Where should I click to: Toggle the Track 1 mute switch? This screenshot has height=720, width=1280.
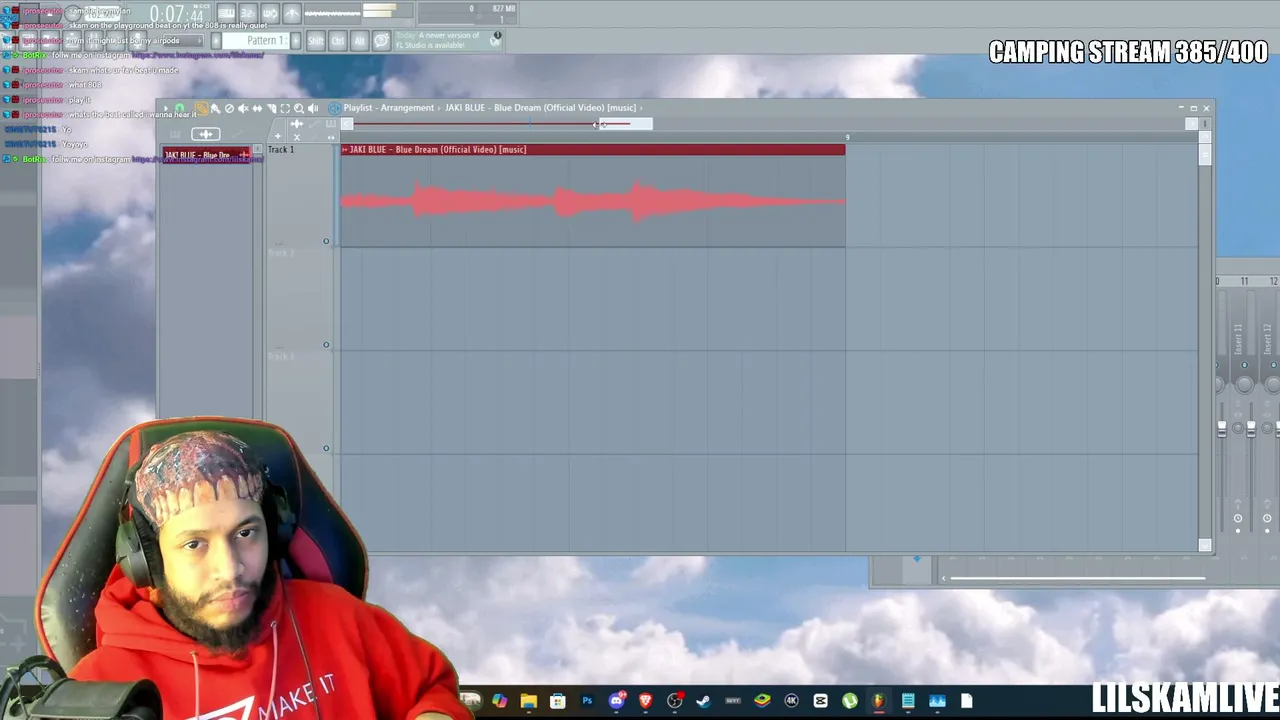point(326,241)
